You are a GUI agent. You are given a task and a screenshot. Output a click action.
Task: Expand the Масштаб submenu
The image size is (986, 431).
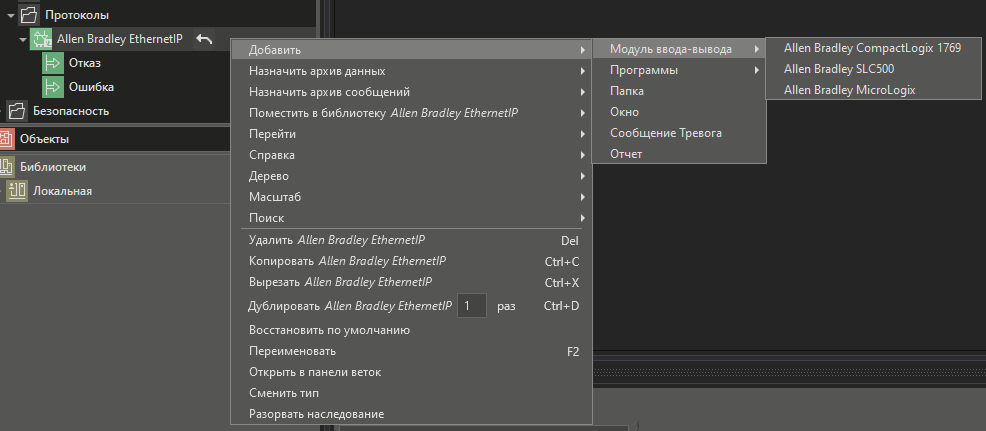tap(411, 197)
